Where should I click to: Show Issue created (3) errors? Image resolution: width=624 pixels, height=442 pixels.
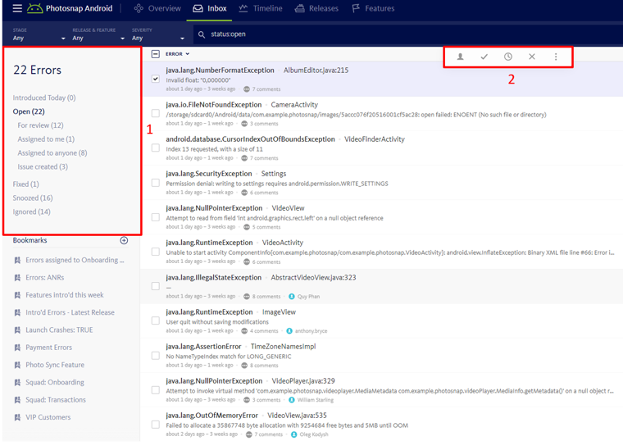(x=43, y=167)
